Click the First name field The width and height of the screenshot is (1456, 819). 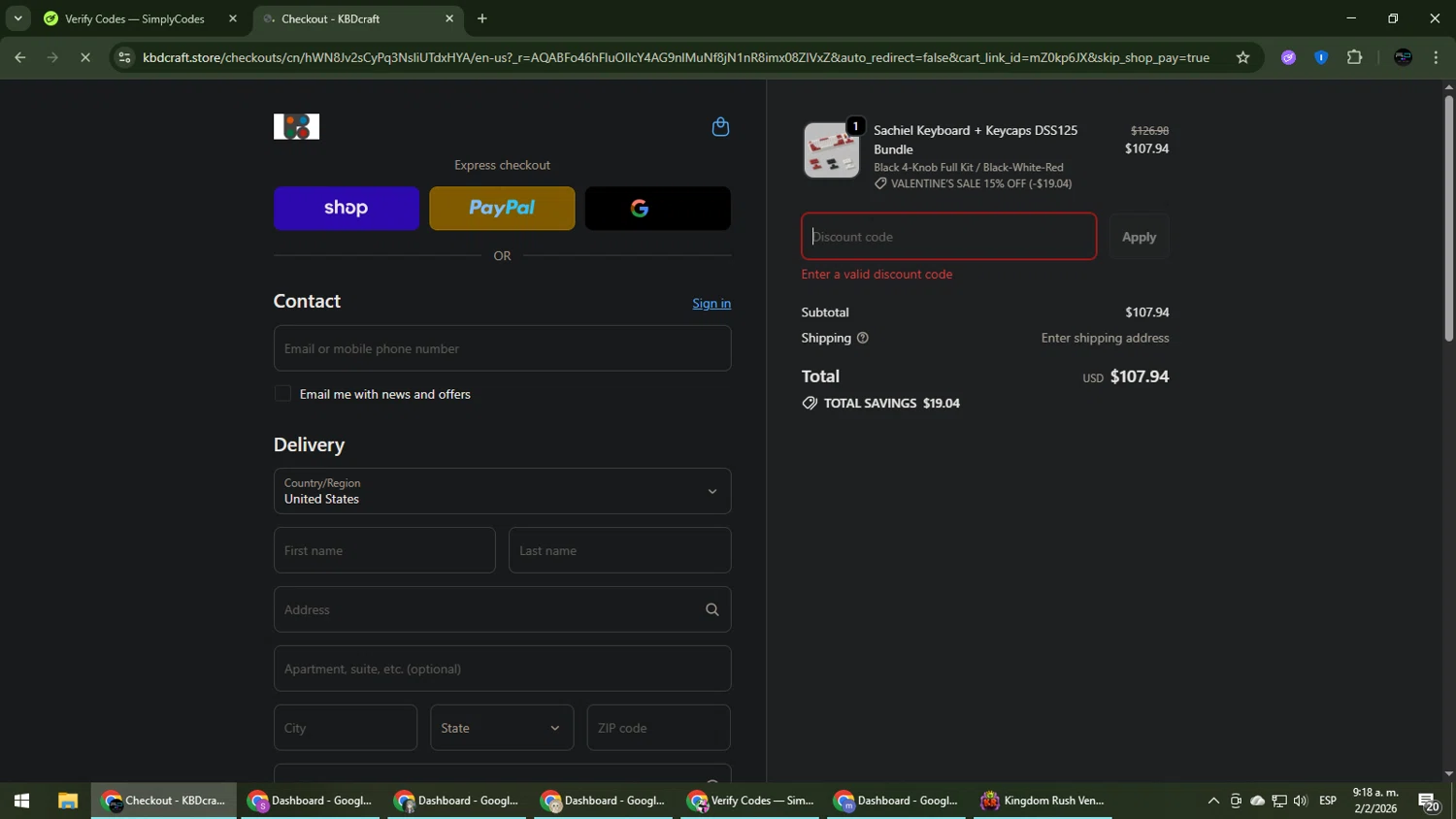point(384,550)
